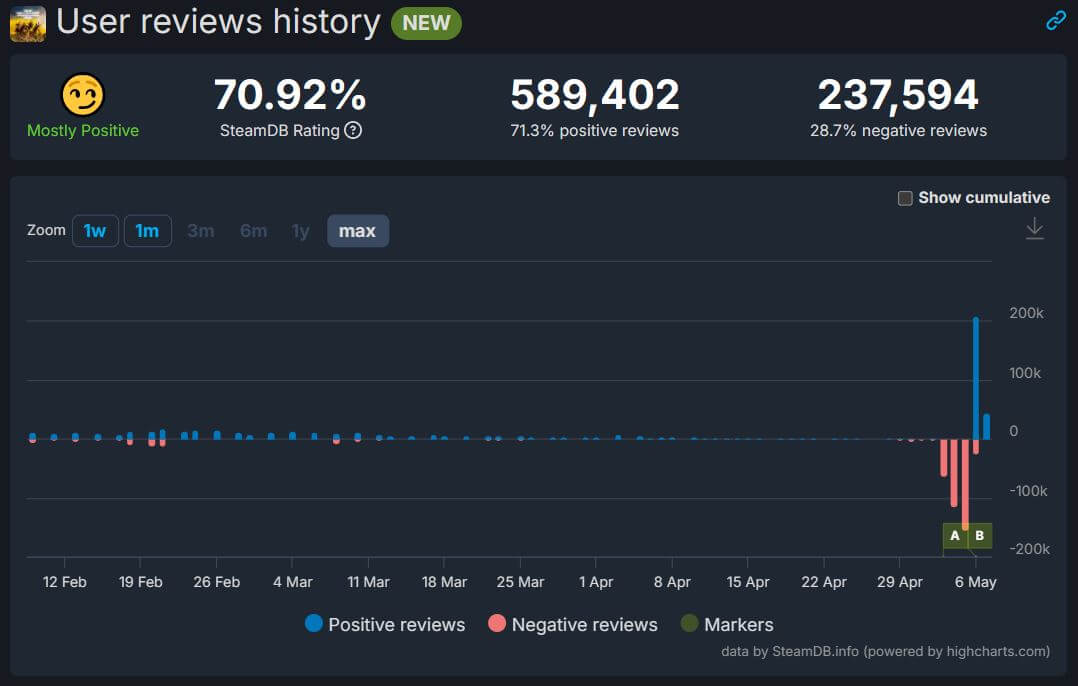This screenshot has height=686, width=1078.
Task: Toggle Positive reviews legend series
Action: pyautogui.click(x=385, y=624)
